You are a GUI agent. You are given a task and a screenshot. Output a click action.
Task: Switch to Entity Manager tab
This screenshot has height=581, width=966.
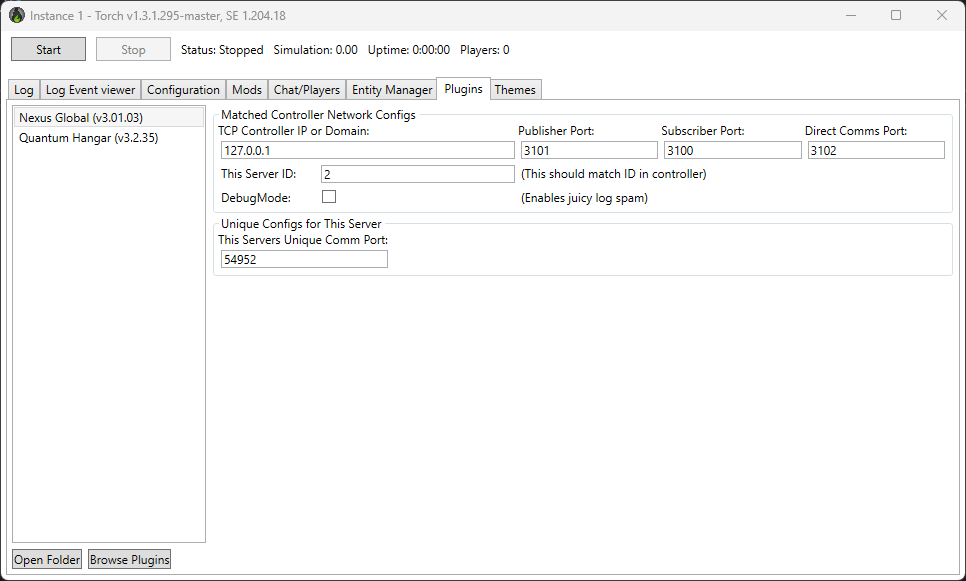[392, 90]
